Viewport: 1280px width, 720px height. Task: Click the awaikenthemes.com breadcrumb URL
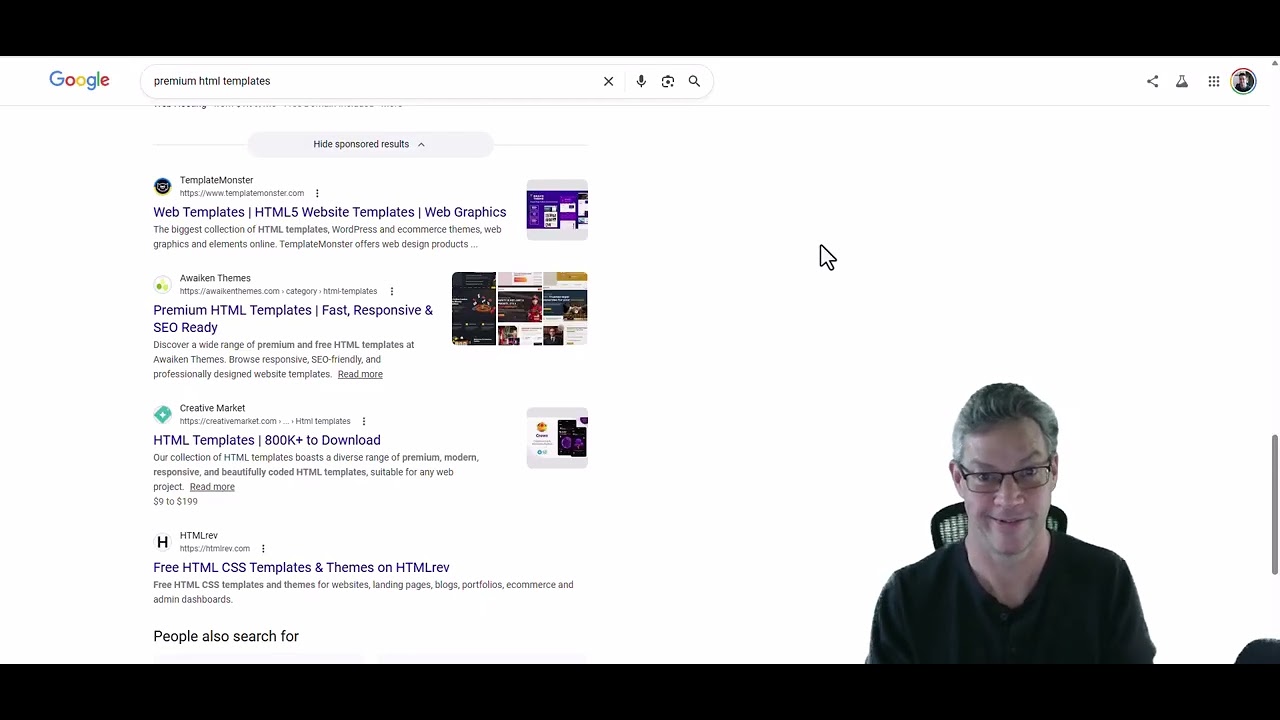click(278, 291)
